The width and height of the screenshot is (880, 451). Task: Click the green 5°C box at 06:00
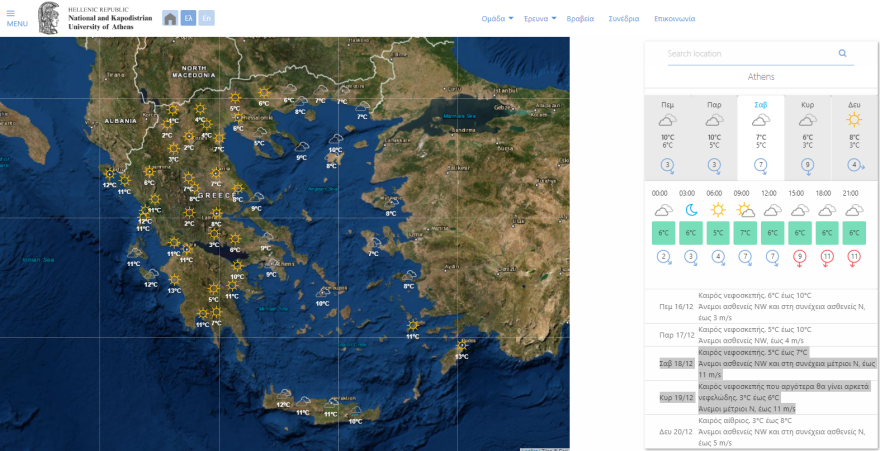pyautogui.click(x=718, y=233)
